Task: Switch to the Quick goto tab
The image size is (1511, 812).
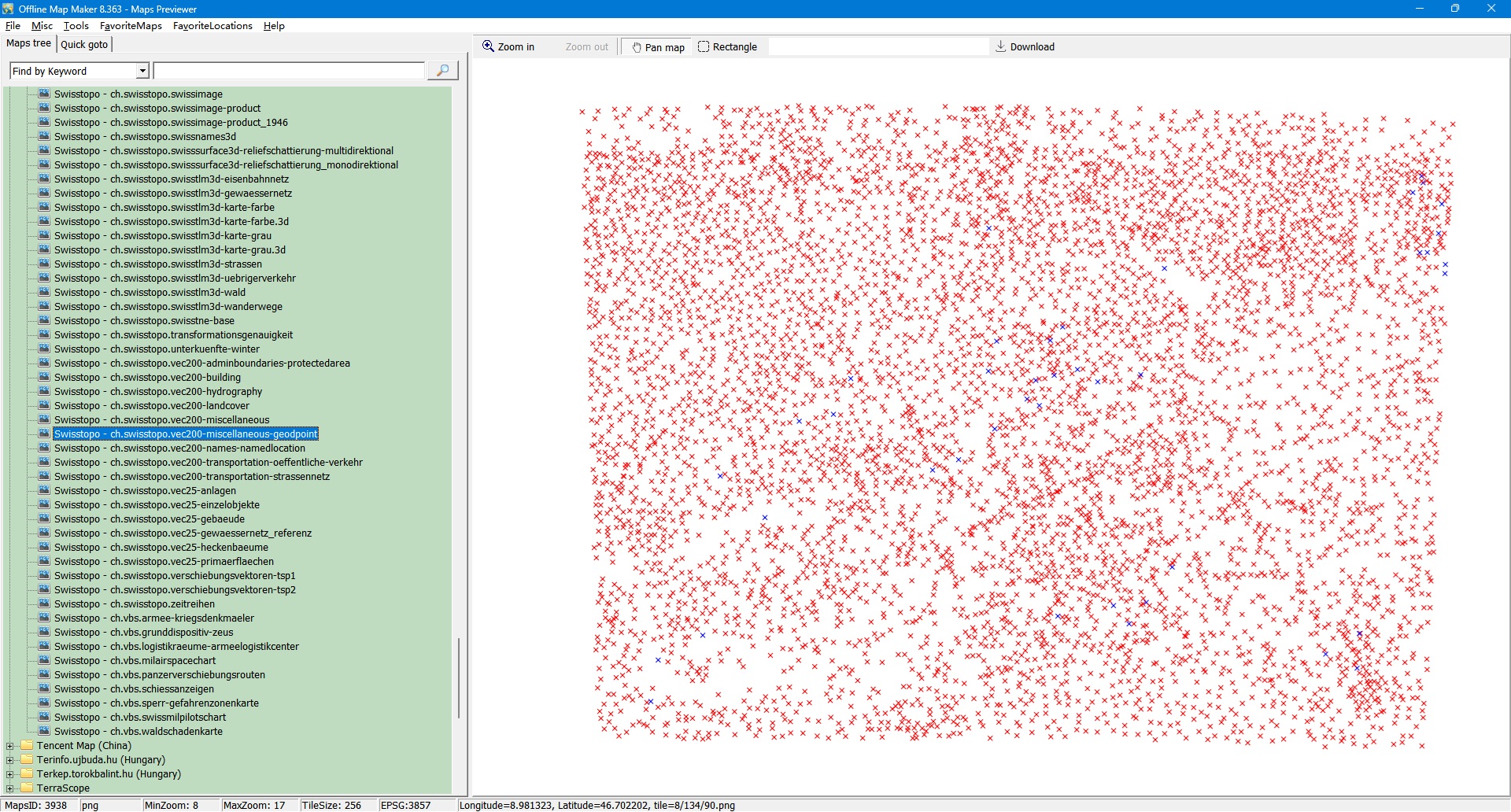Action: (84, 45)
